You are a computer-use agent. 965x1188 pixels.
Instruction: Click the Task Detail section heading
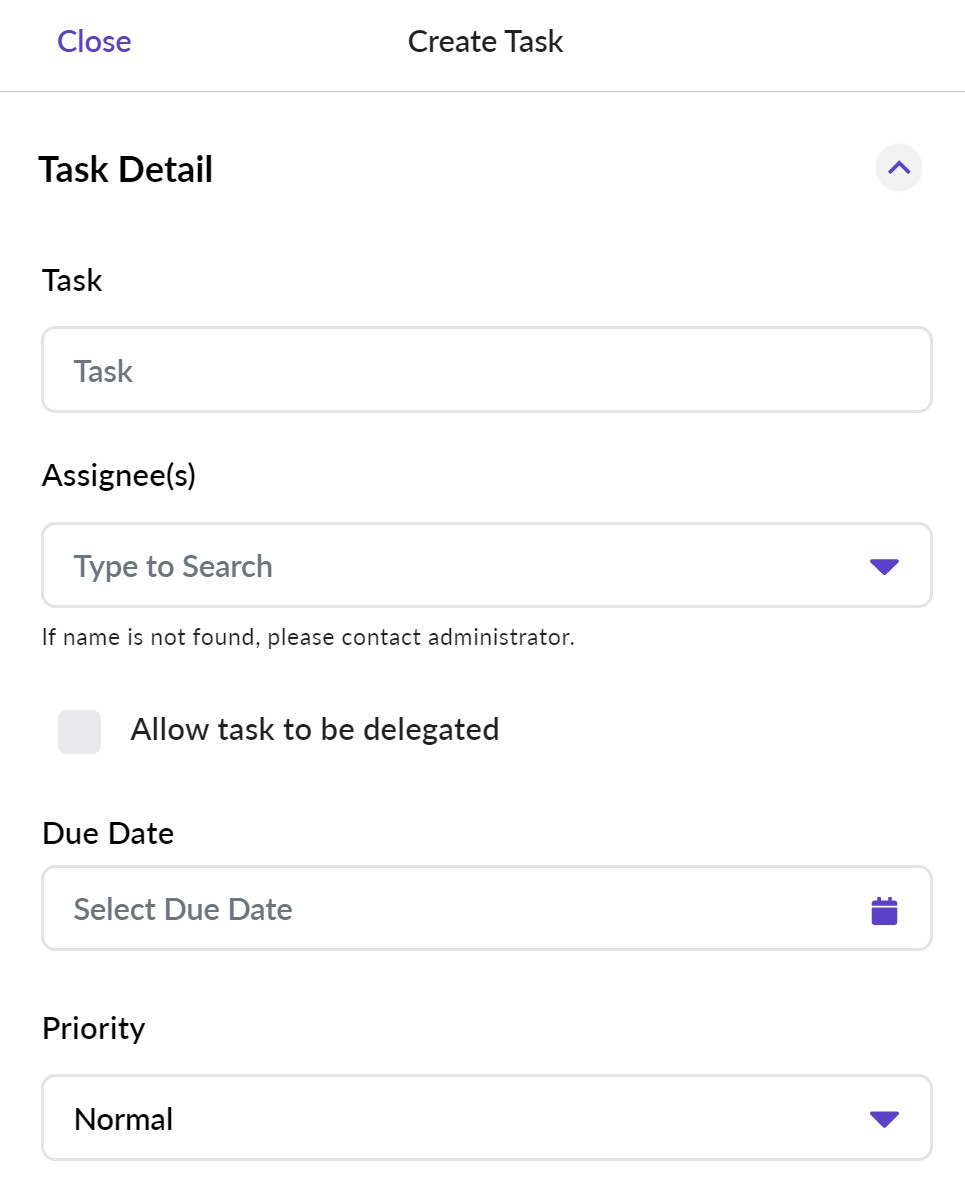(x=126, y=170)
